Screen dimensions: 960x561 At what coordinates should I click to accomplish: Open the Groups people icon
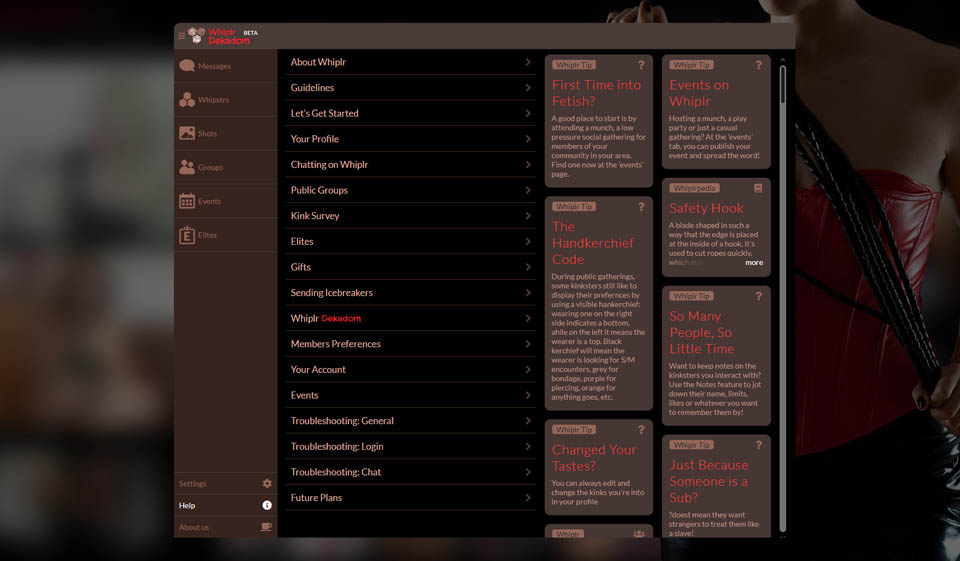(187, 167)
